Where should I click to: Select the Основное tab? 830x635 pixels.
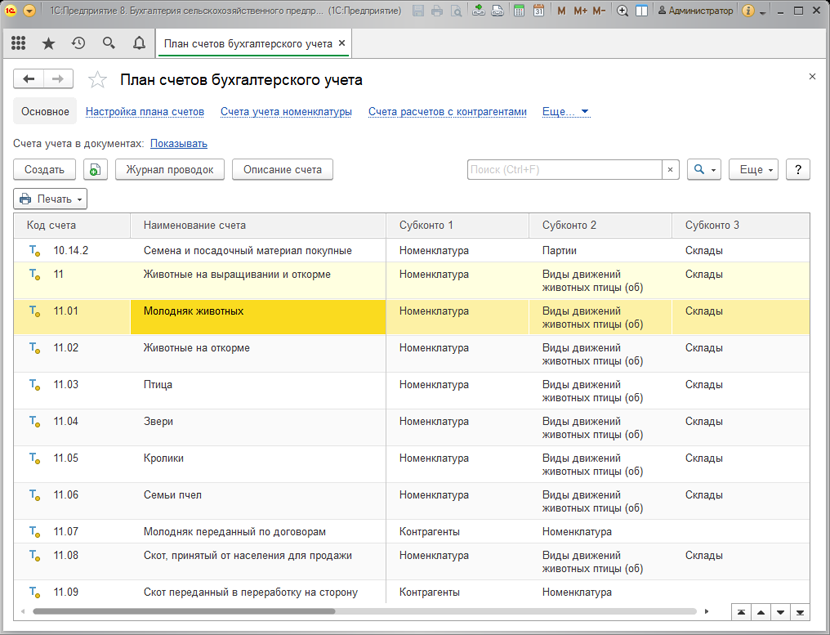pos(45,111)
